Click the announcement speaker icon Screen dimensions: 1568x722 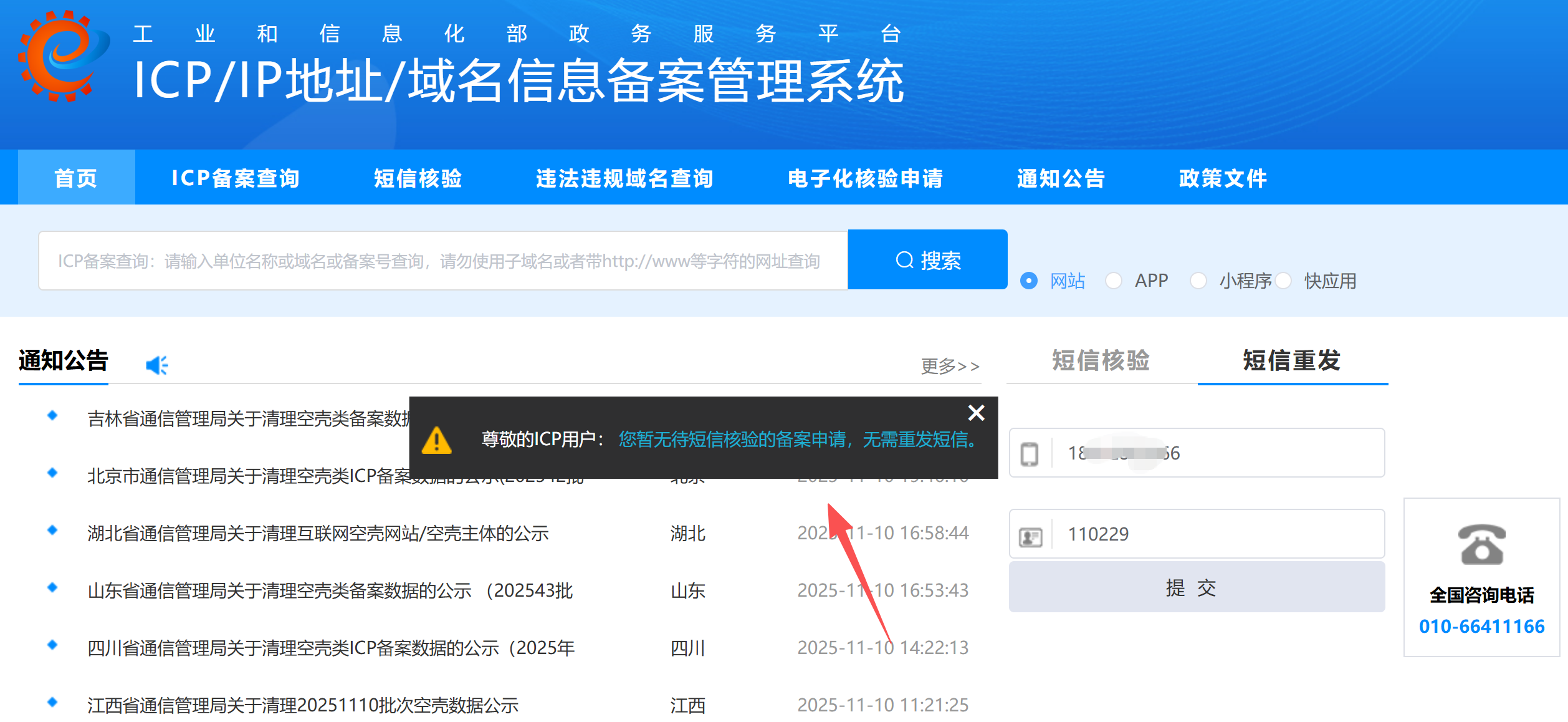(x=156, y=365)
